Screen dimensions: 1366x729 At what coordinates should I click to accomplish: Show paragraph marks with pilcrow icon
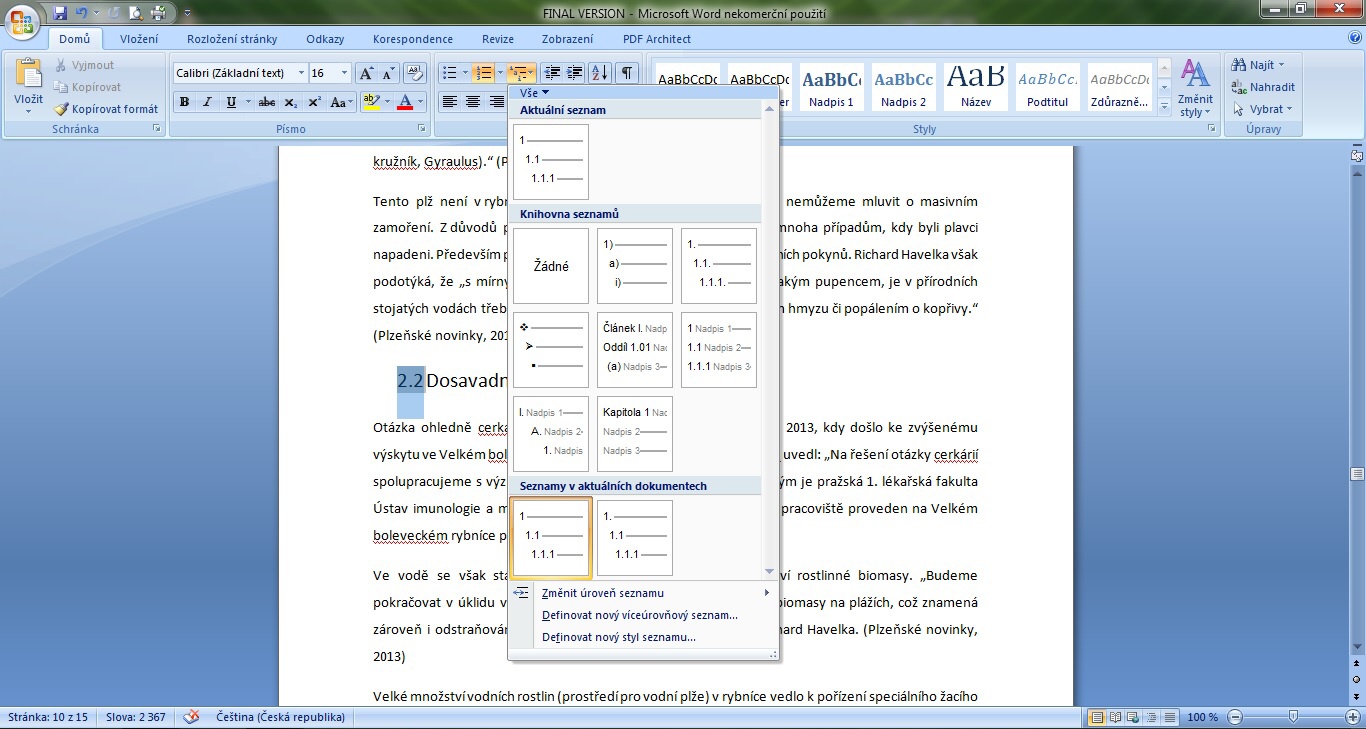pyautogui.click(x=626, y=73)
